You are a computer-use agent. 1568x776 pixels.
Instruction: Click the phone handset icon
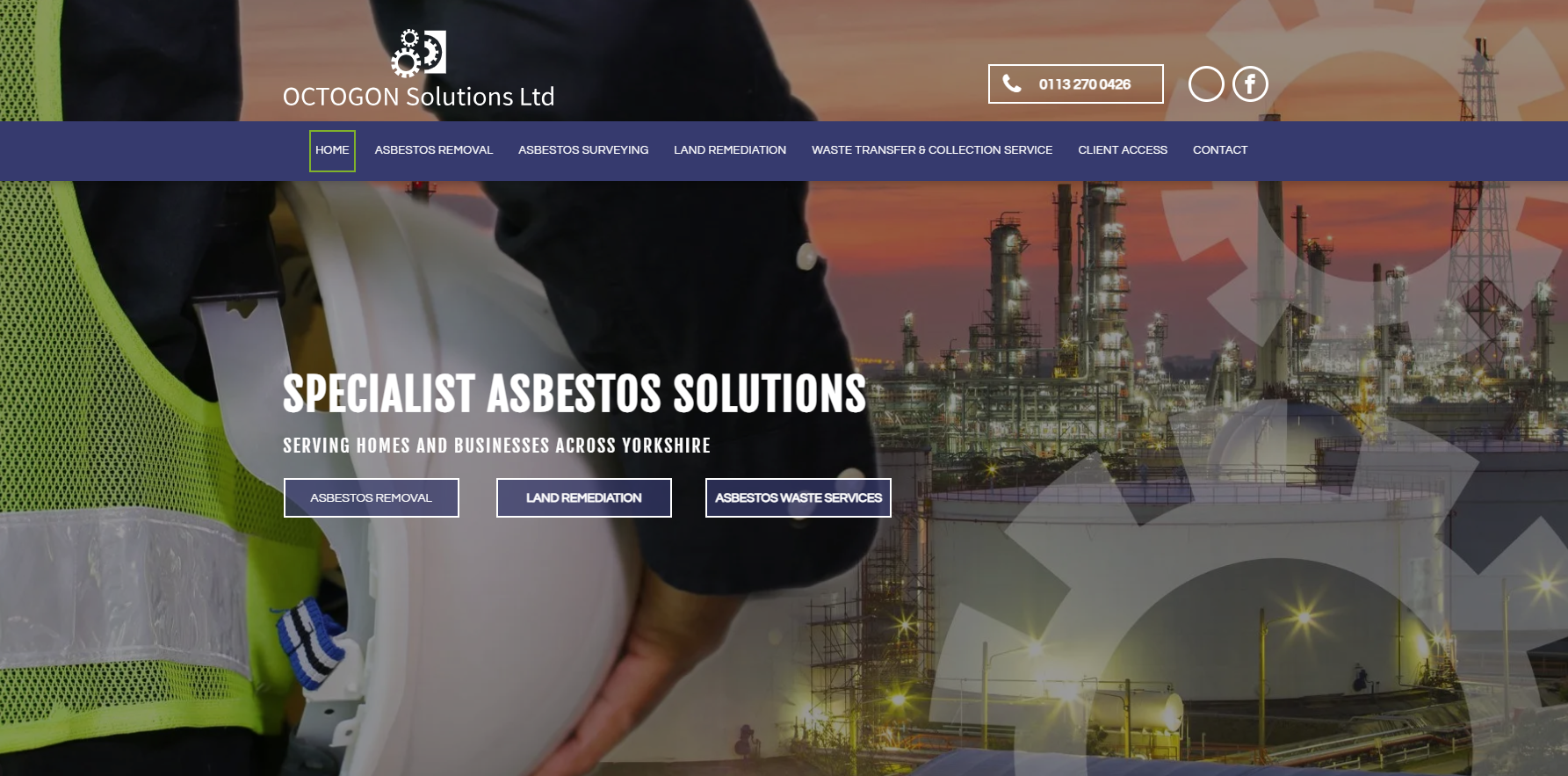coord(1012,83)
